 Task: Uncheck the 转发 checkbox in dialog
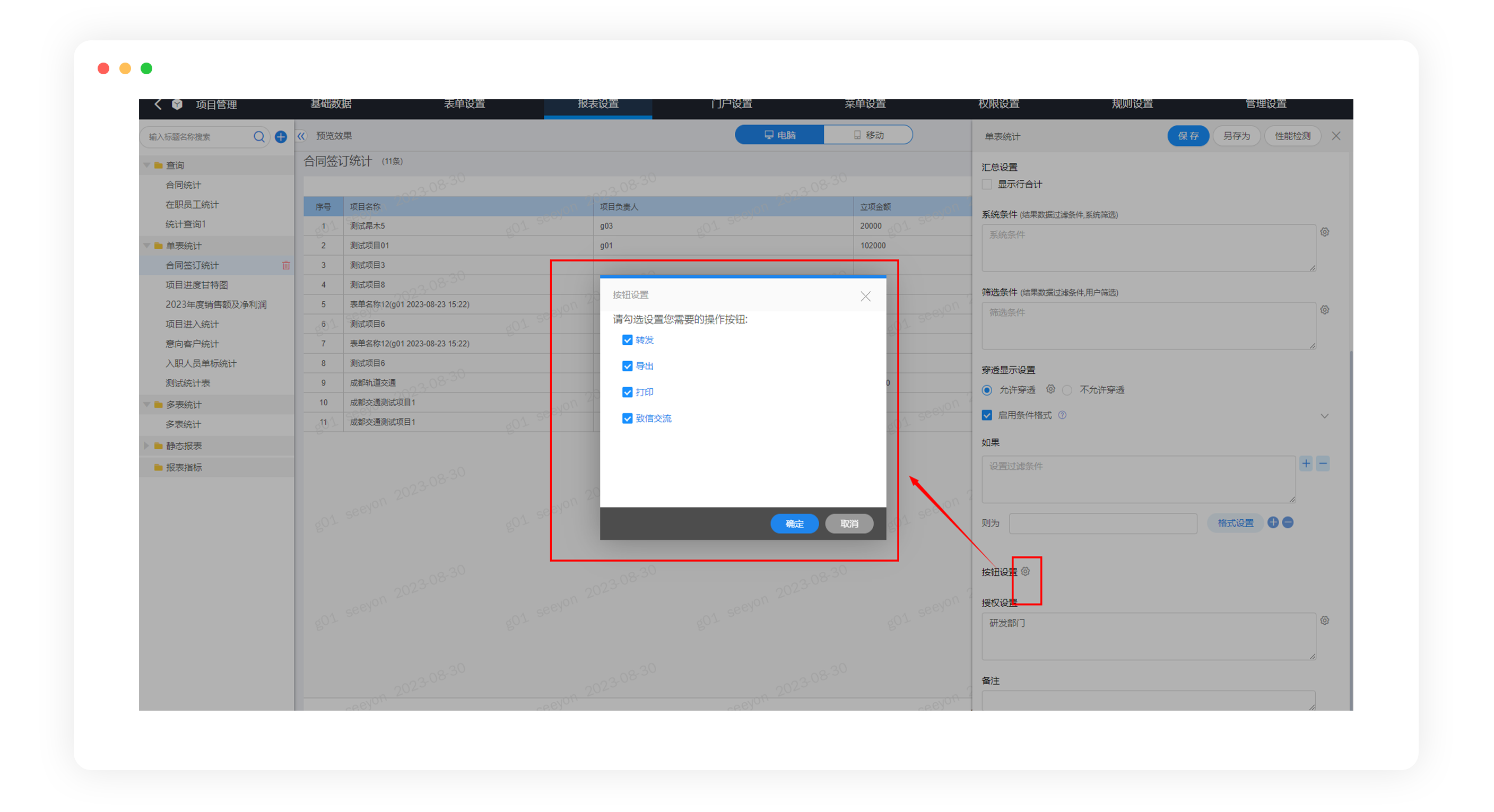pos(627,340)
